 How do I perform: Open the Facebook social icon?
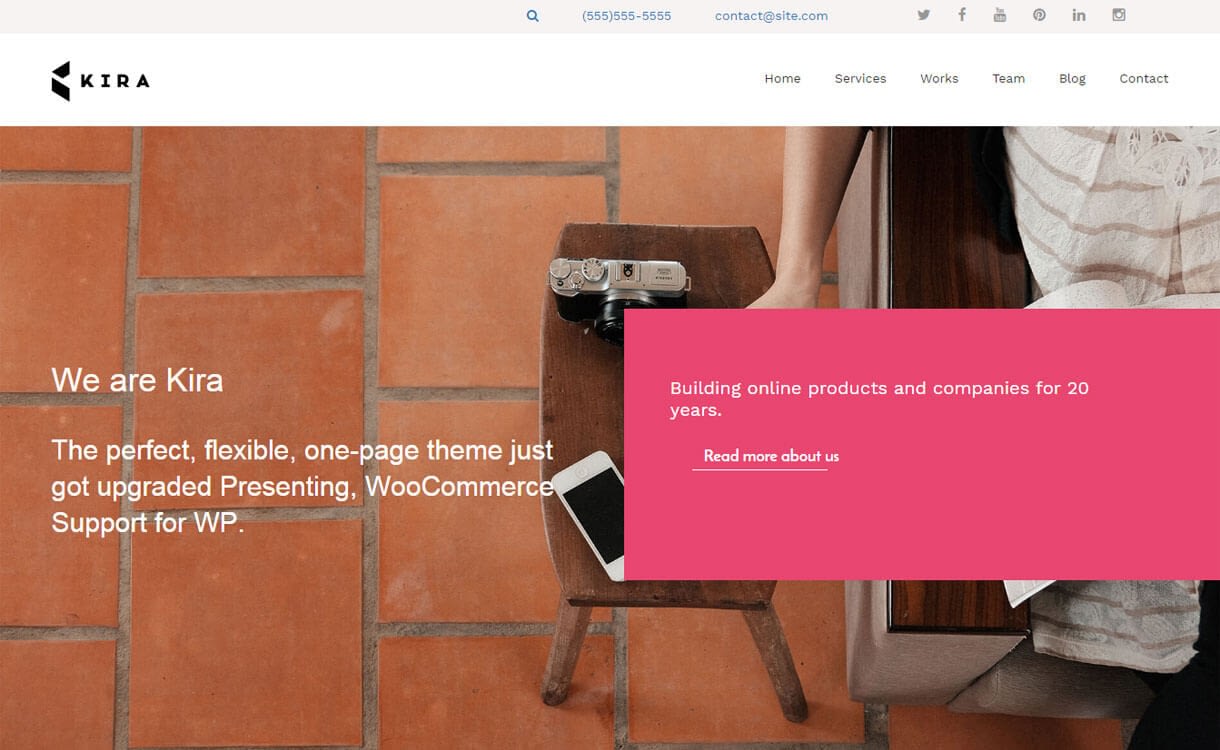point(962,15)
